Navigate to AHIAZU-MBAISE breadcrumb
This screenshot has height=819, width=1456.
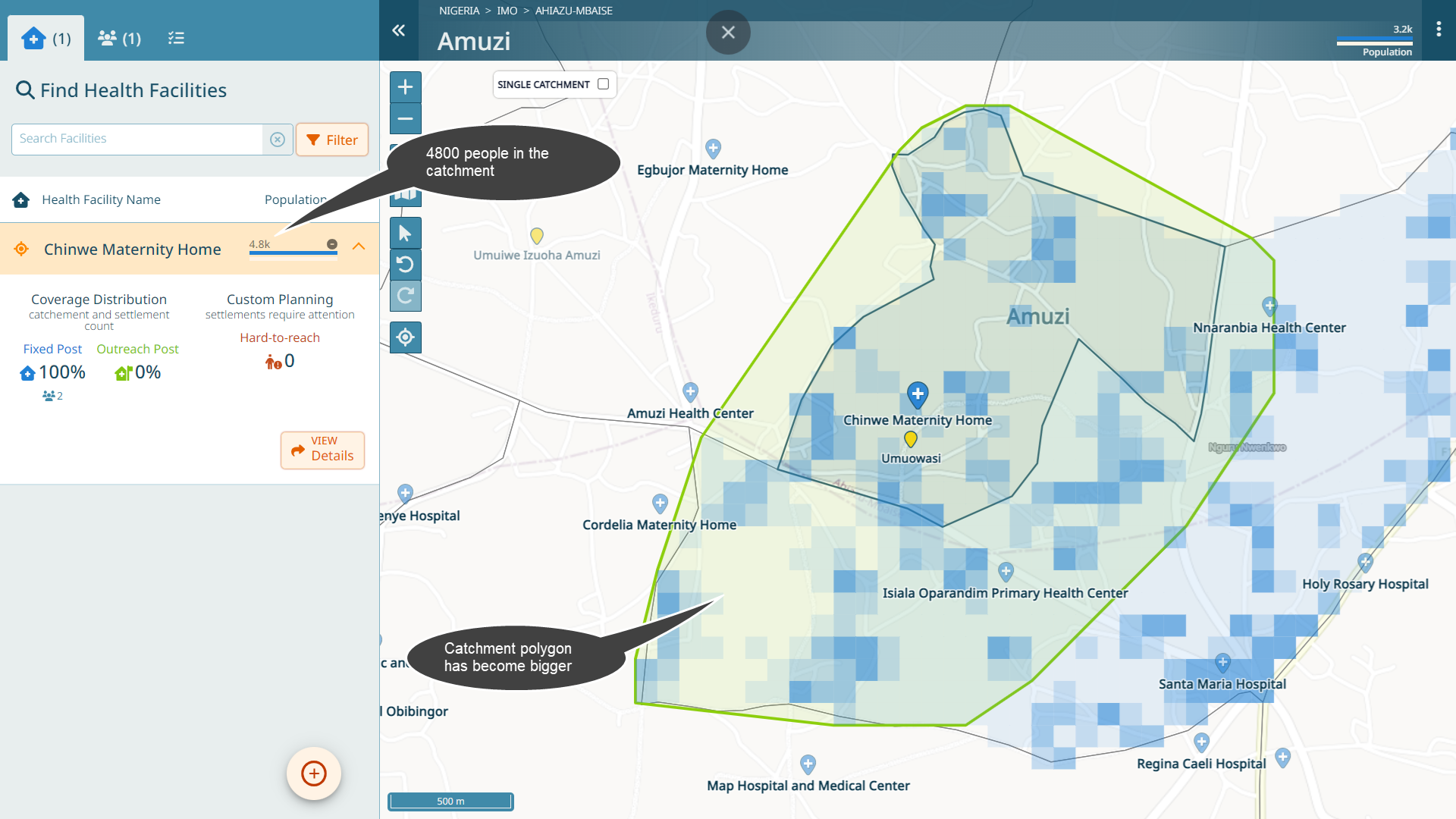pyautogui.click(x=574, y=11)
